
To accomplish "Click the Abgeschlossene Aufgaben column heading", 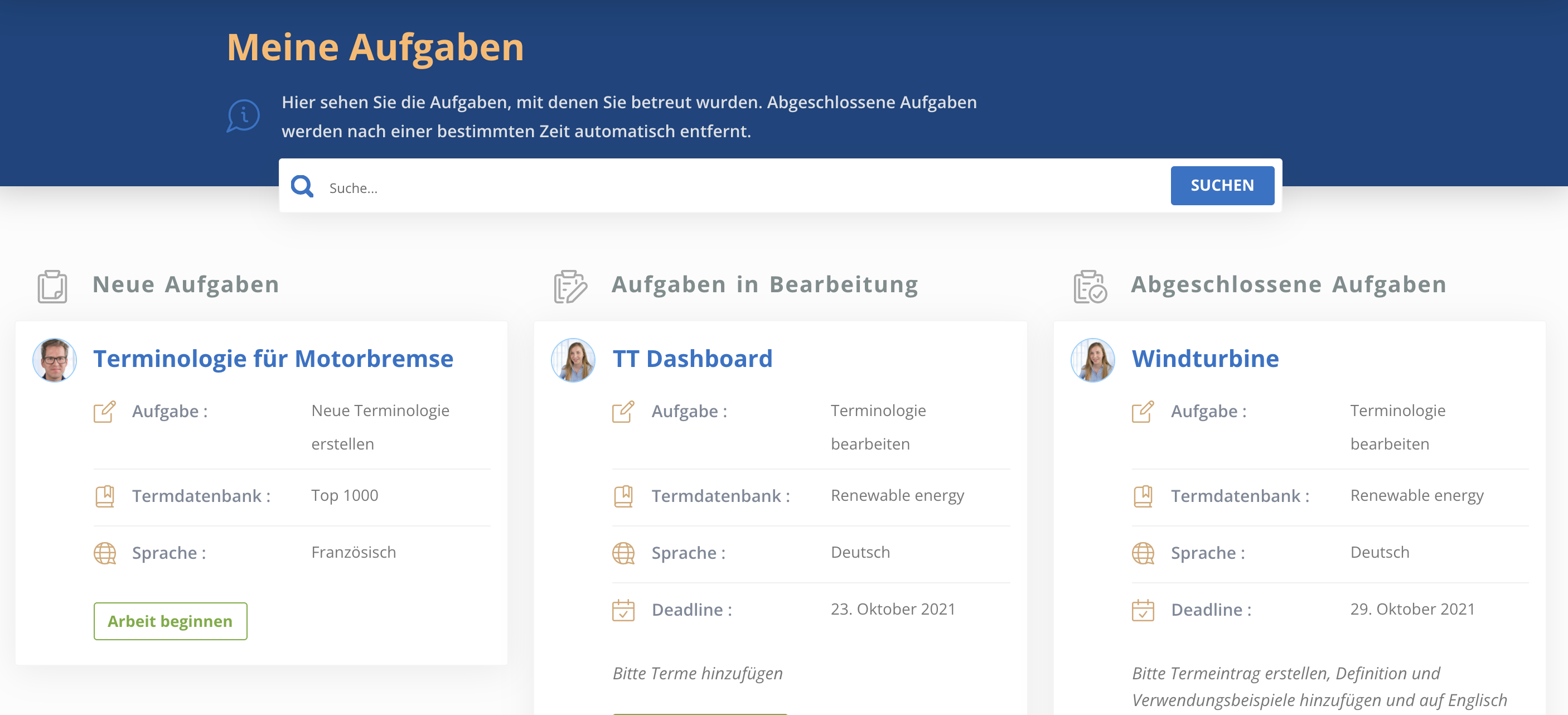I will [x=1289, y=284].
